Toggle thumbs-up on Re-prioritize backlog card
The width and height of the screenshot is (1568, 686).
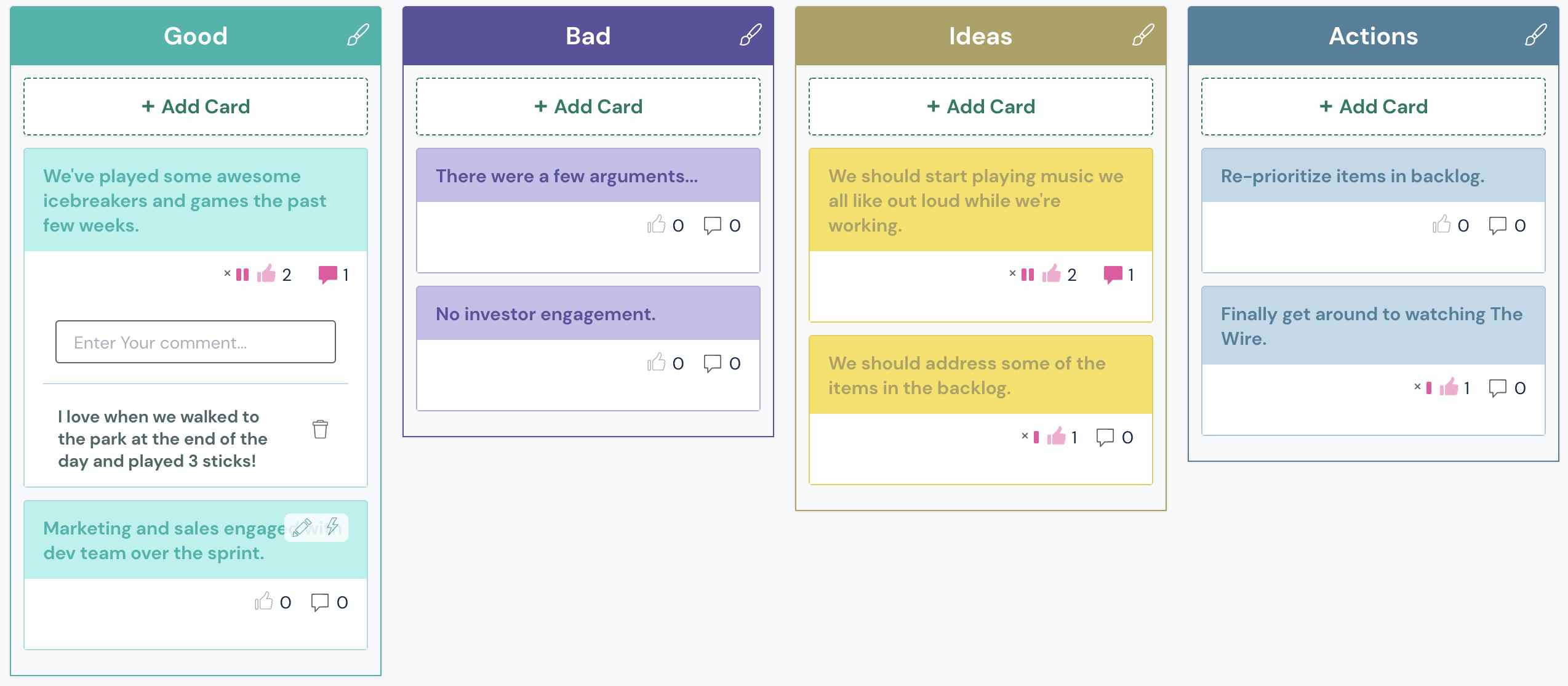pos(1442,225)
